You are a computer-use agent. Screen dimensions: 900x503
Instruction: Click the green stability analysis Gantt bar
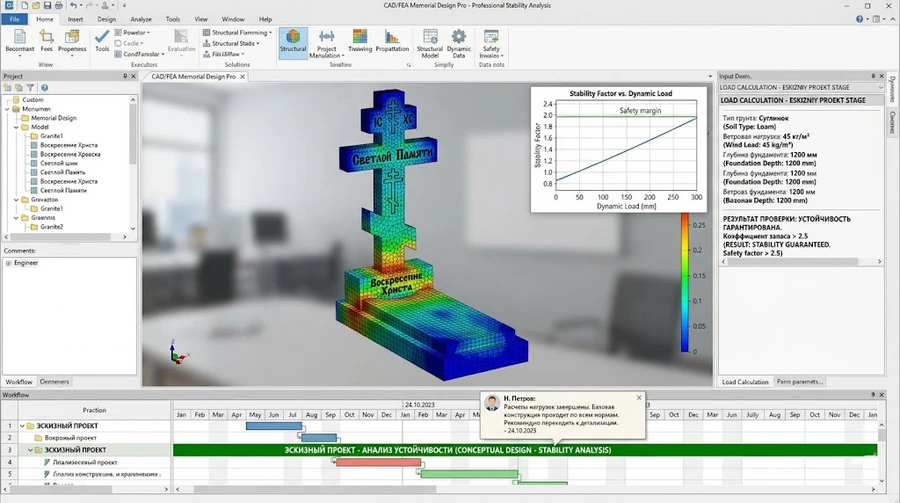525,450
